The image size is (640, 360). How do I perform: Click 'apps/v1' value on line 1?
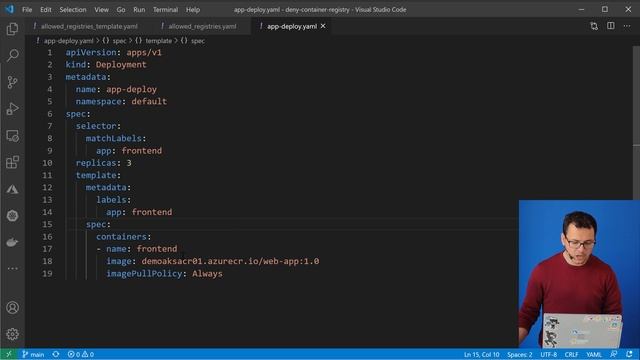pyautogui.click(x=144, y=52)
